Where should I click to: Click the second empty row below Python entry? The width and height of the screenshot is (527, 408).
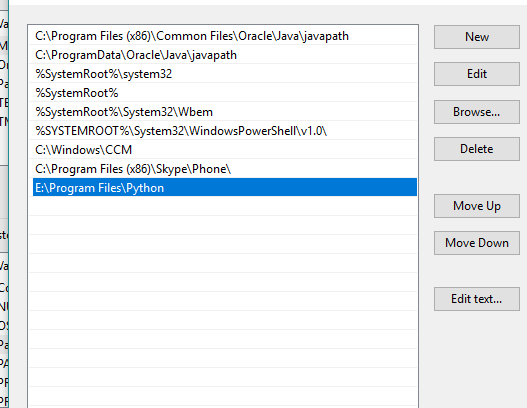pos(225,225)
